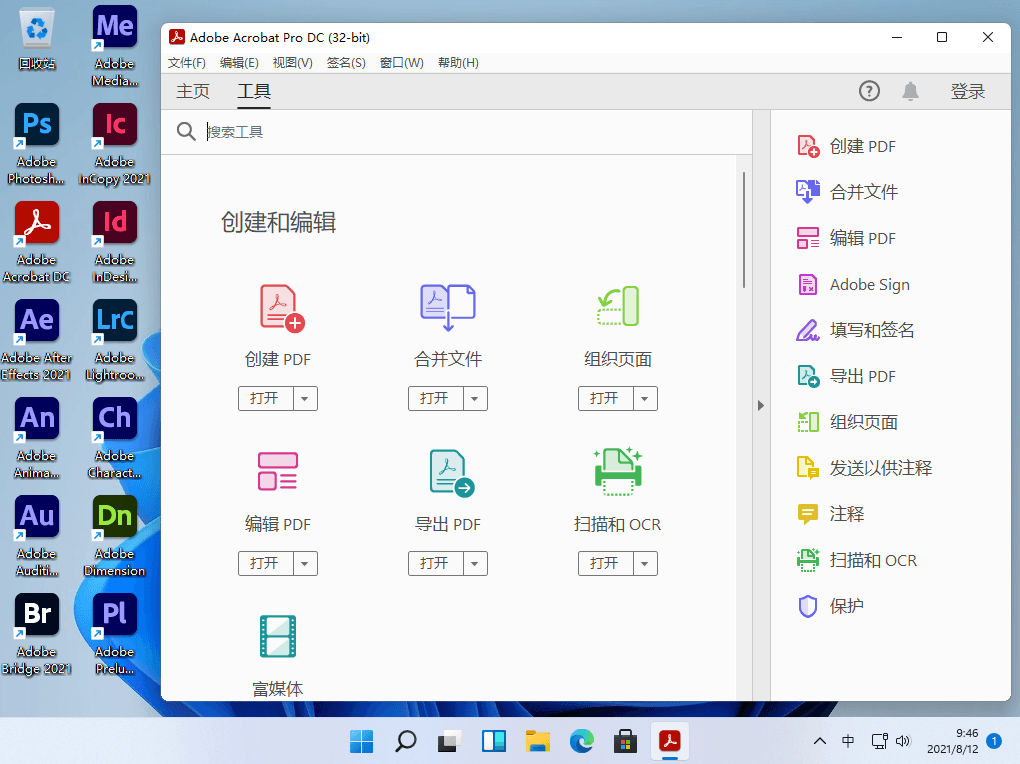Switch to the 主页 tab
The image size is (1020, 764).
click(193, 91)
